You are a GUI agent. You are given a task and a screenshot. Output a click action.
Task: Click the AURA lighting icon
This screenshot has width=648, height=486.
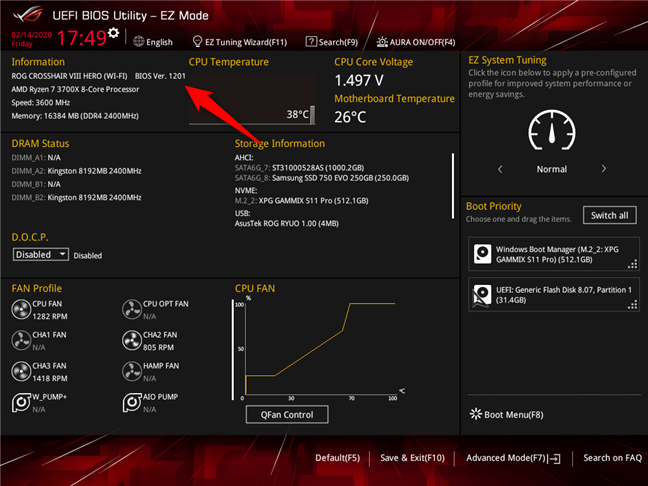coord(382,42)
